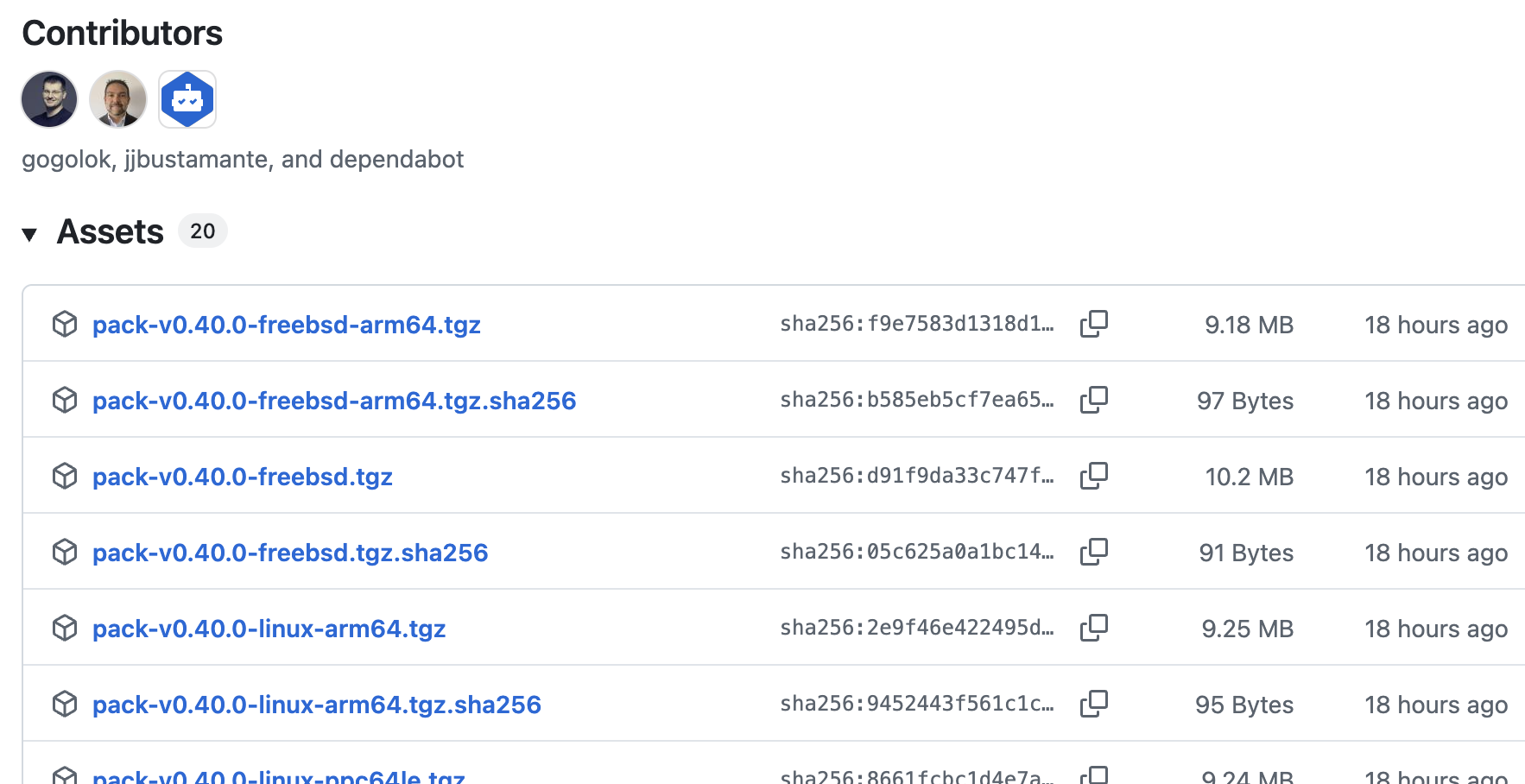Image resolution: width=1525 pixels, height=784 pixels.
Task: Copy checksum for pack-v0.40.0-linux-arm64.tgz.sha256
Action: click(1093, 704)
